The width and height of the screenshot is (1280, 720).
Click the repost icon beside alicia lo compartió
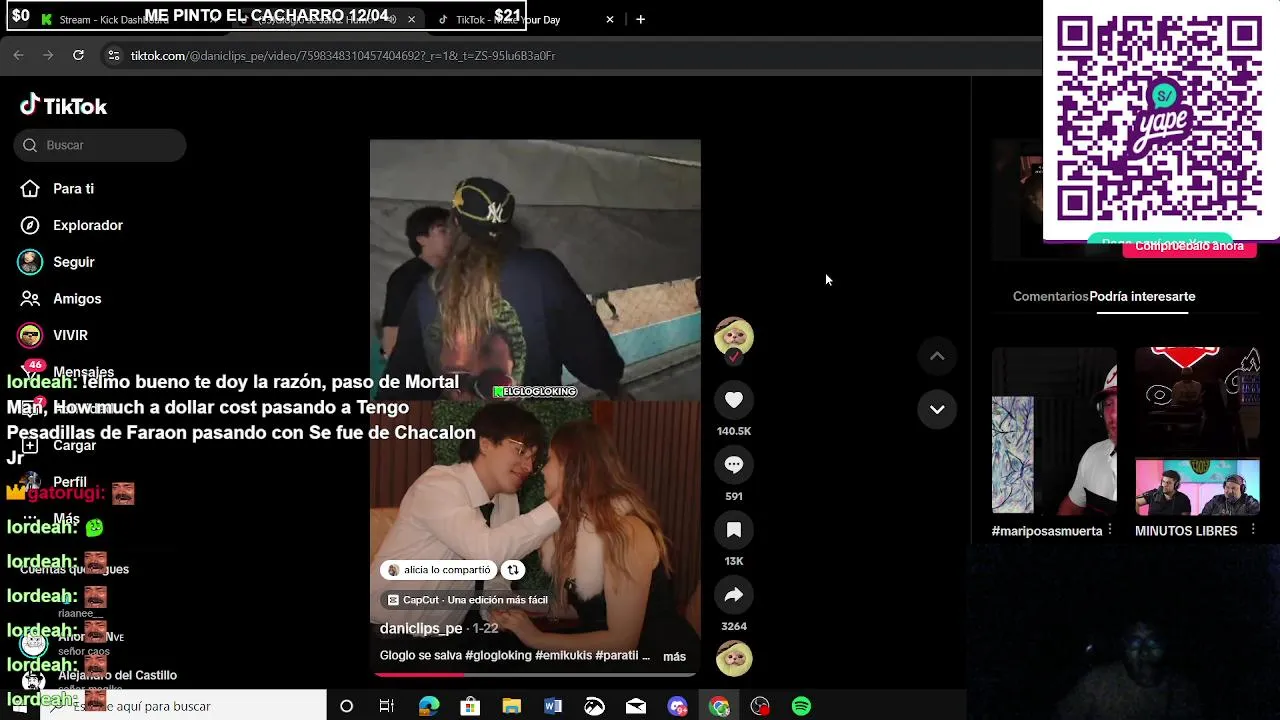click(512, 570)
